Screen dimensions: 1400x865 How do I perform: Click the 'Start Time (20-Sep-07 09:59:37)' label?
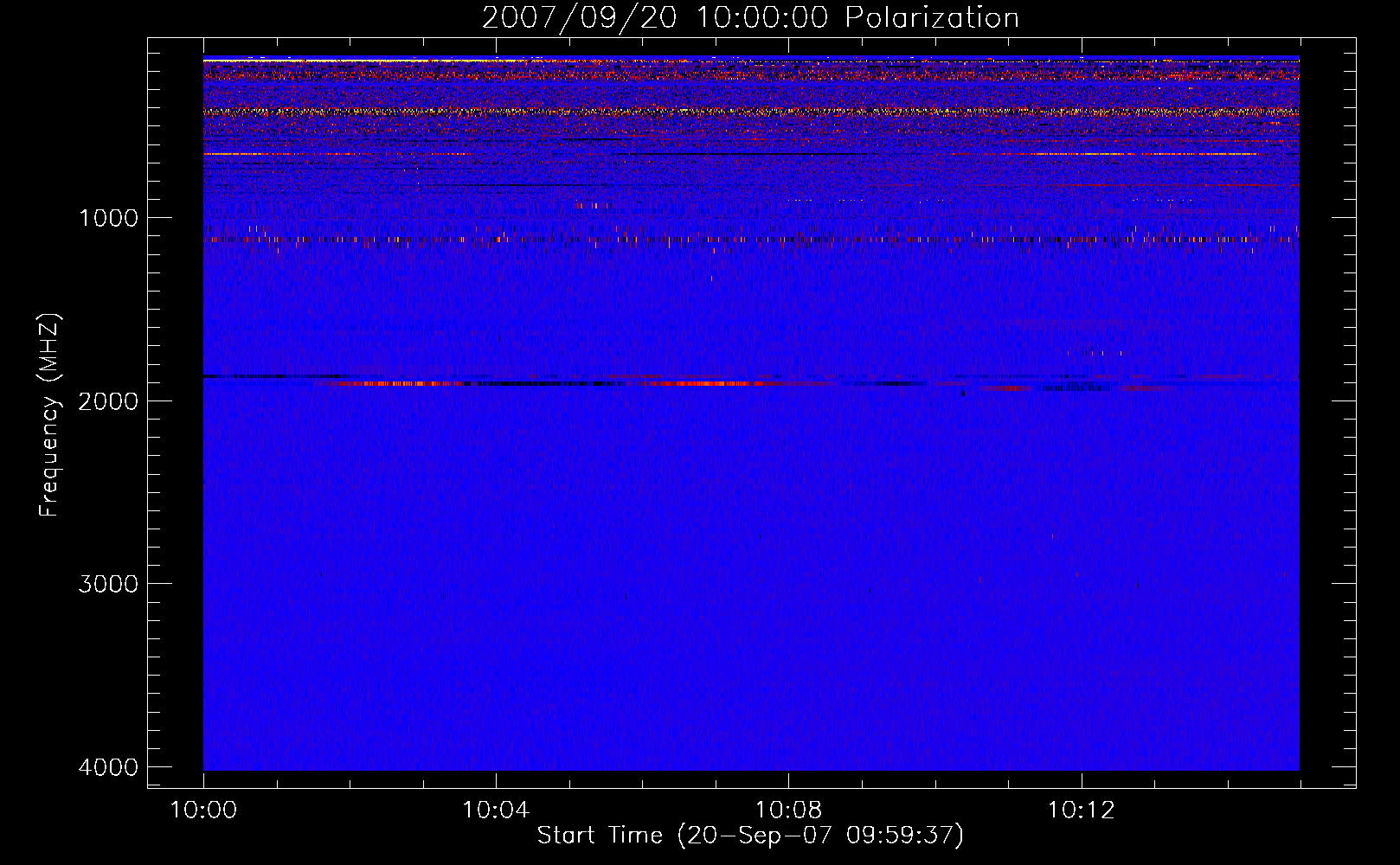pyautogui.click(x=750, y=836)
